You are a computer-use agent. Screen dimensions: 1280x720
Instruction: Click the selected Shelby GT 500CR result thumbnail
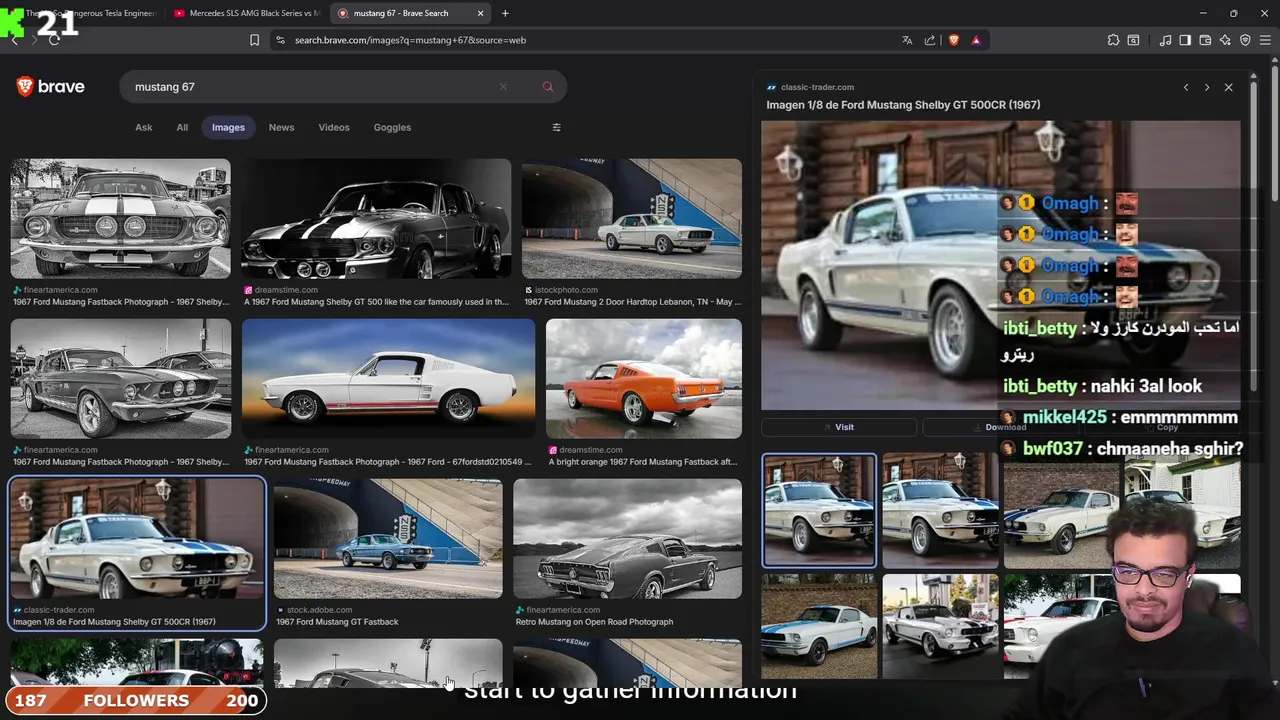[137, 538]
